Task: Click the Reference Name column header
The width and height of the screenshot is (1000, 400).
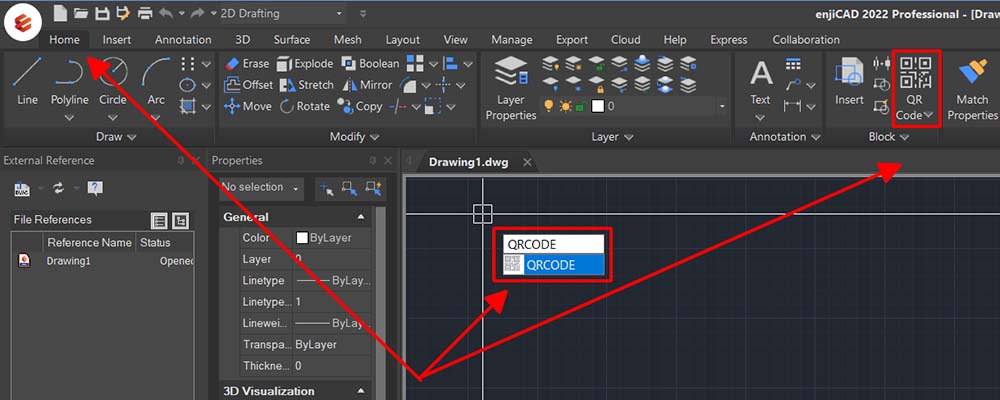Action: pos(89,242)
